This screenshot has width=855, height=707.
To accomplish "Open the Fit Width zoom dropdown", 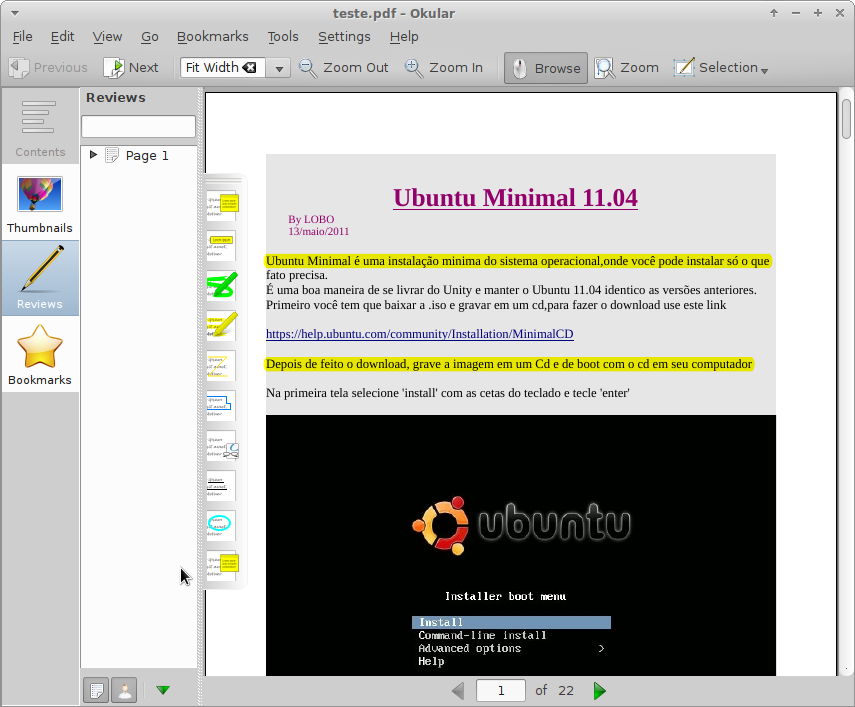I will pyautogui.click(x=279, y=68).
